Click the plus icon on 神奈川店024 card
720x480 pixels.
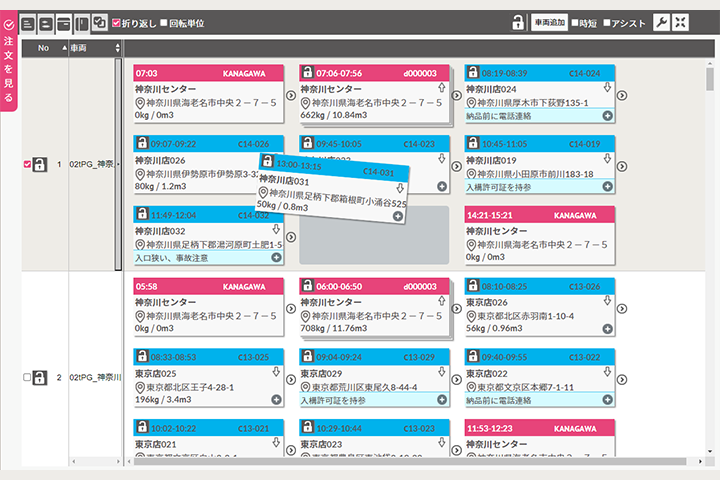pos(607,116)
